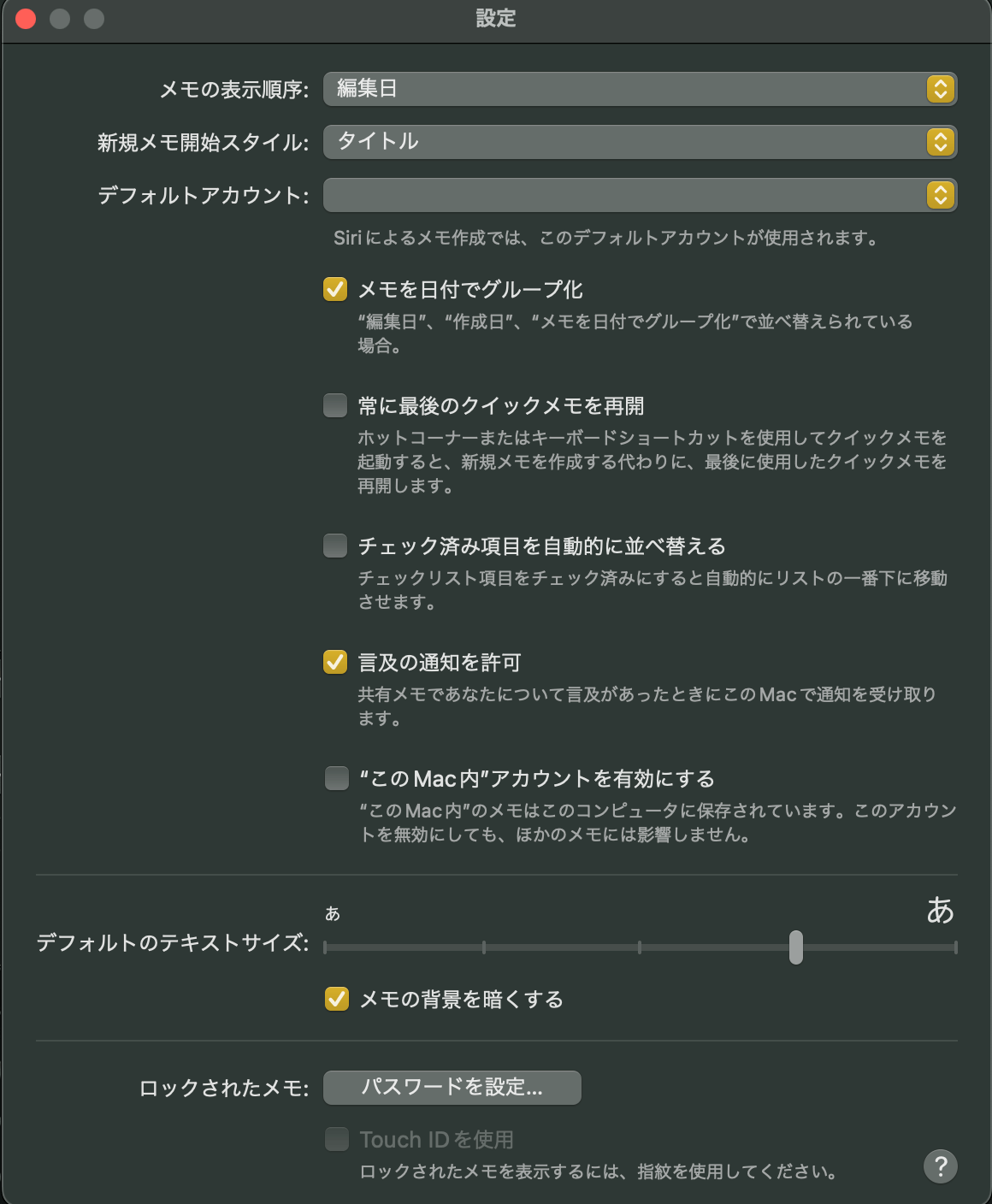Enable チェック済み項目を自動的に並べ替える checkbox
The width and height of the screenshot is (992, 1204).
335,546
